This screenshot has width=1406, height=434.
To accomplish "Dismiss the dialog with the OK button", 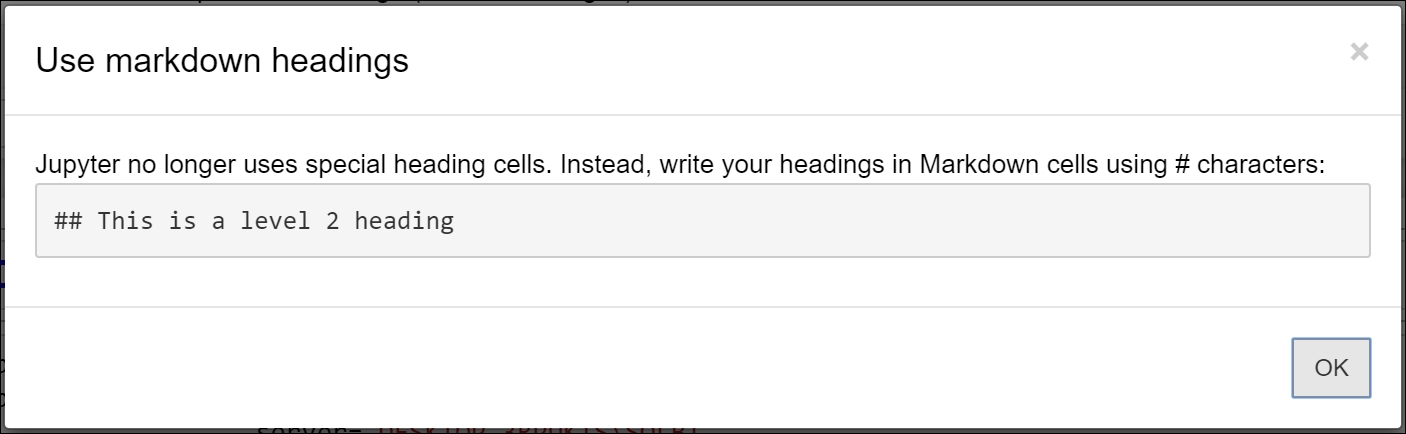I will pyautogui.click(x=1331, y=368).
